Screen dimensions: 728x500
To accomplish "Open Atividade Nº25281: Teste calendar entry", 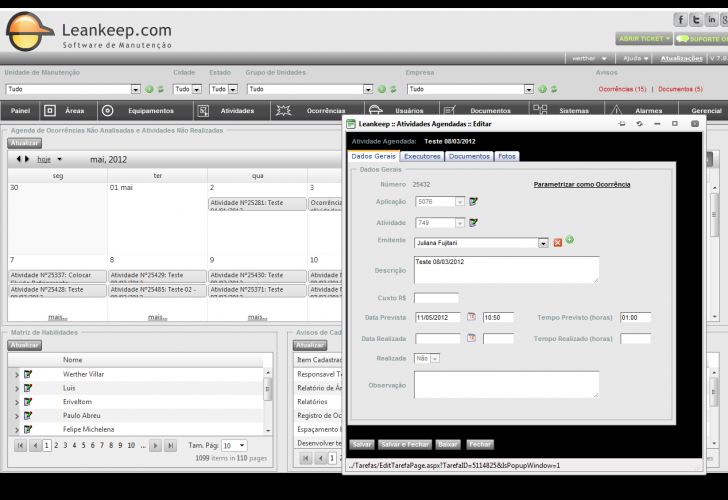I will (x=257, y=204).
